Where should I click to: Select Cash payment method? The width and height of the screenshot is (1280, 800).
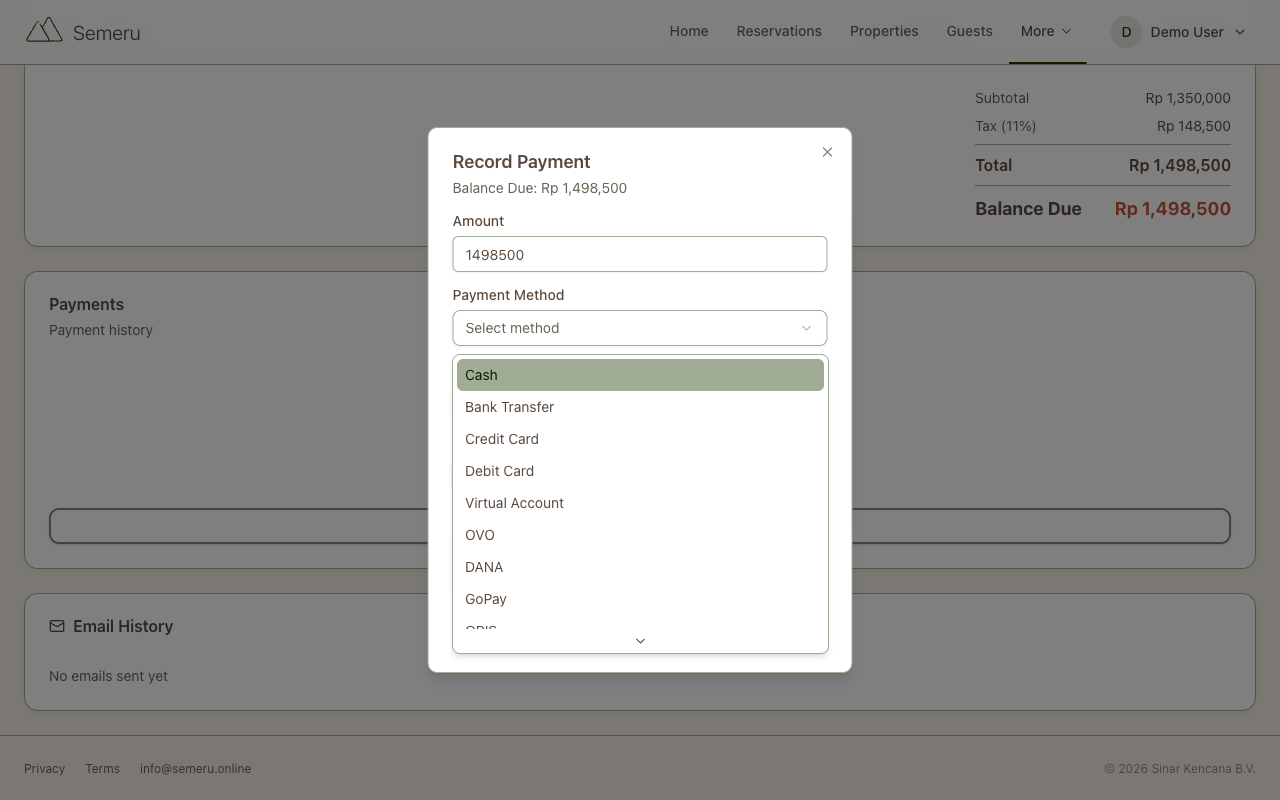(x=640, y=375)
